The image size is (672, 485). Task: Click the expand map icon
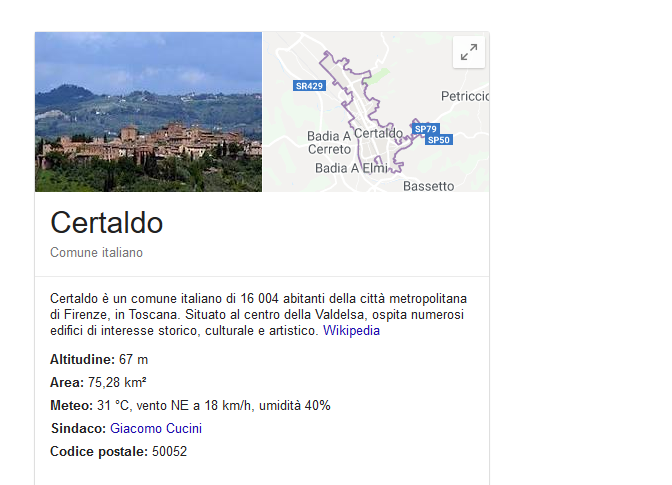[468, 53]
